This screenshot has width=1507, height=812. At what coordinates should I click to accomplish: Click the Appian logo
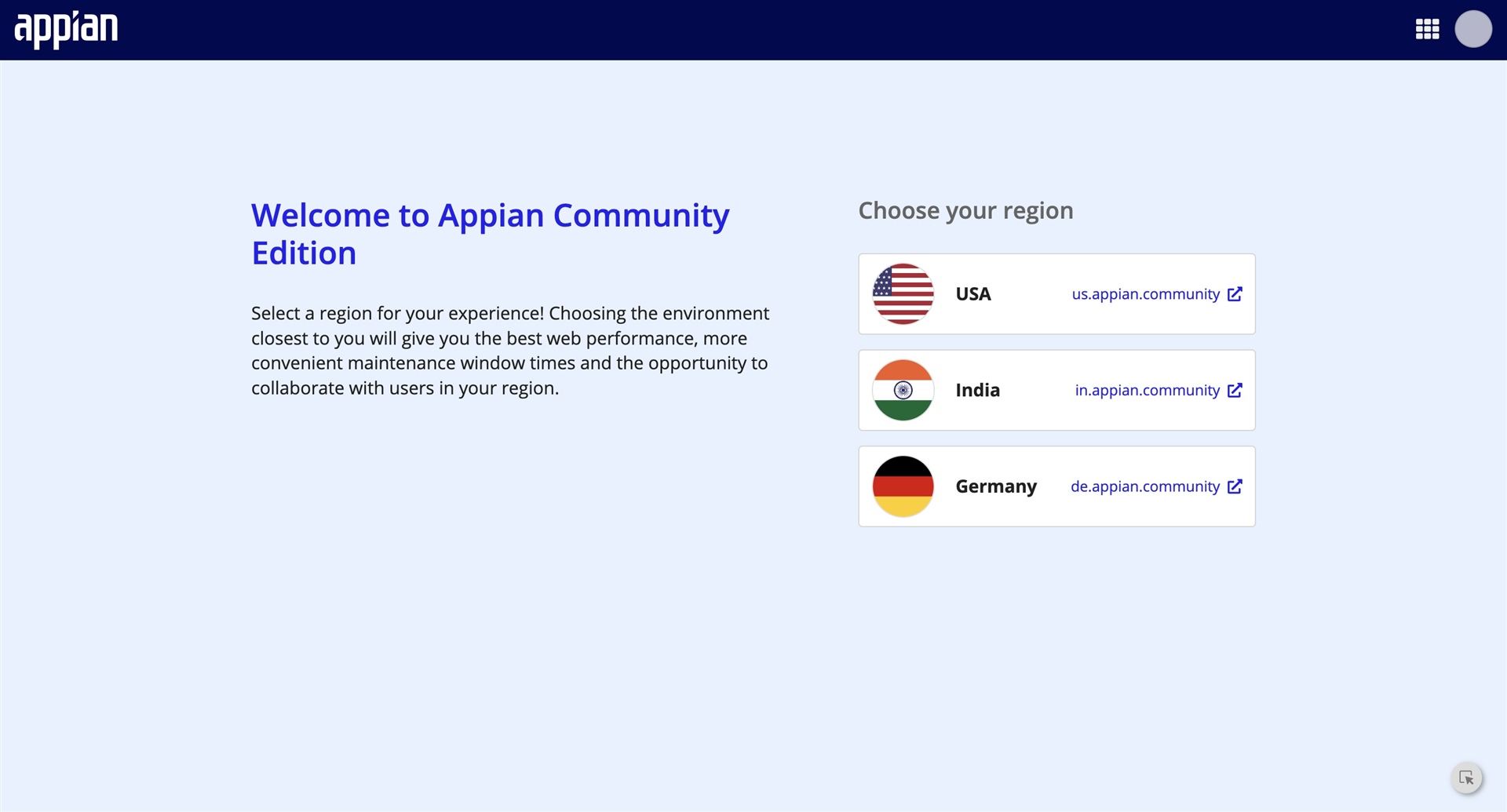[x=66, y=30]
